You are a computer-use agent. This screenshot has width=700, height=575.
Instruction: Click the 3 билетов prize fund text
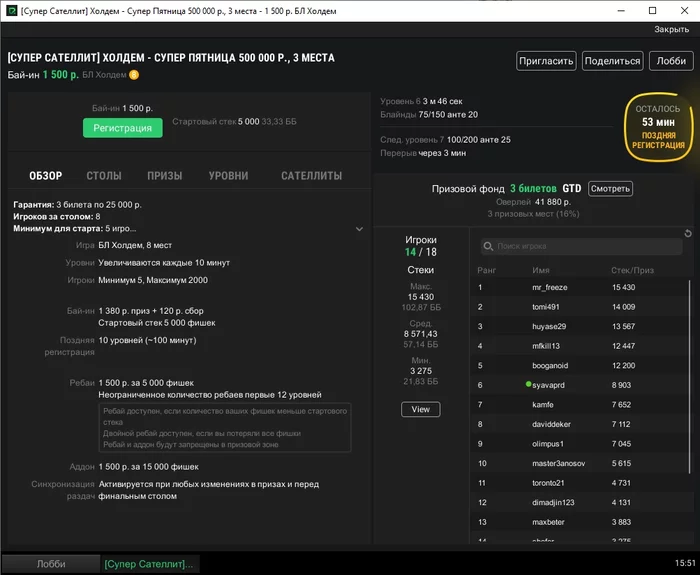533,188
